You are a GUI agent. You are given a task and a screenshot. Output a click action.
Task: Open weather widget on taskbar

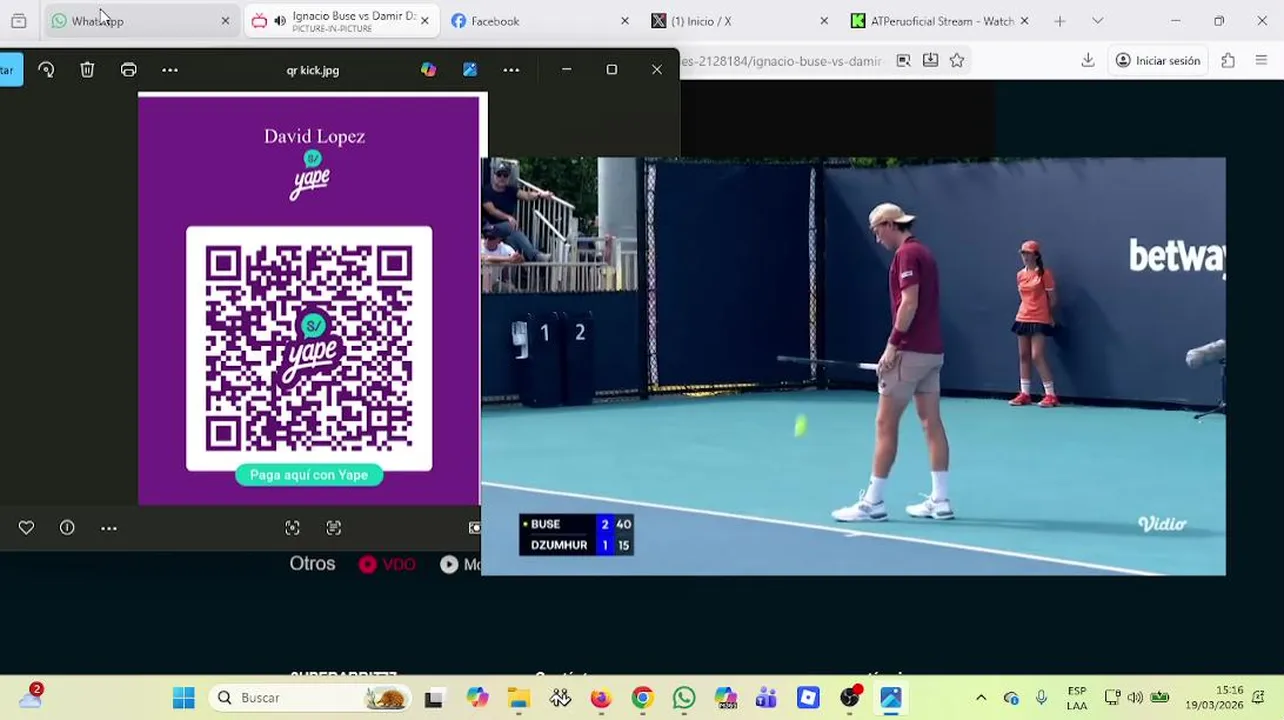(x=30, y=697)
